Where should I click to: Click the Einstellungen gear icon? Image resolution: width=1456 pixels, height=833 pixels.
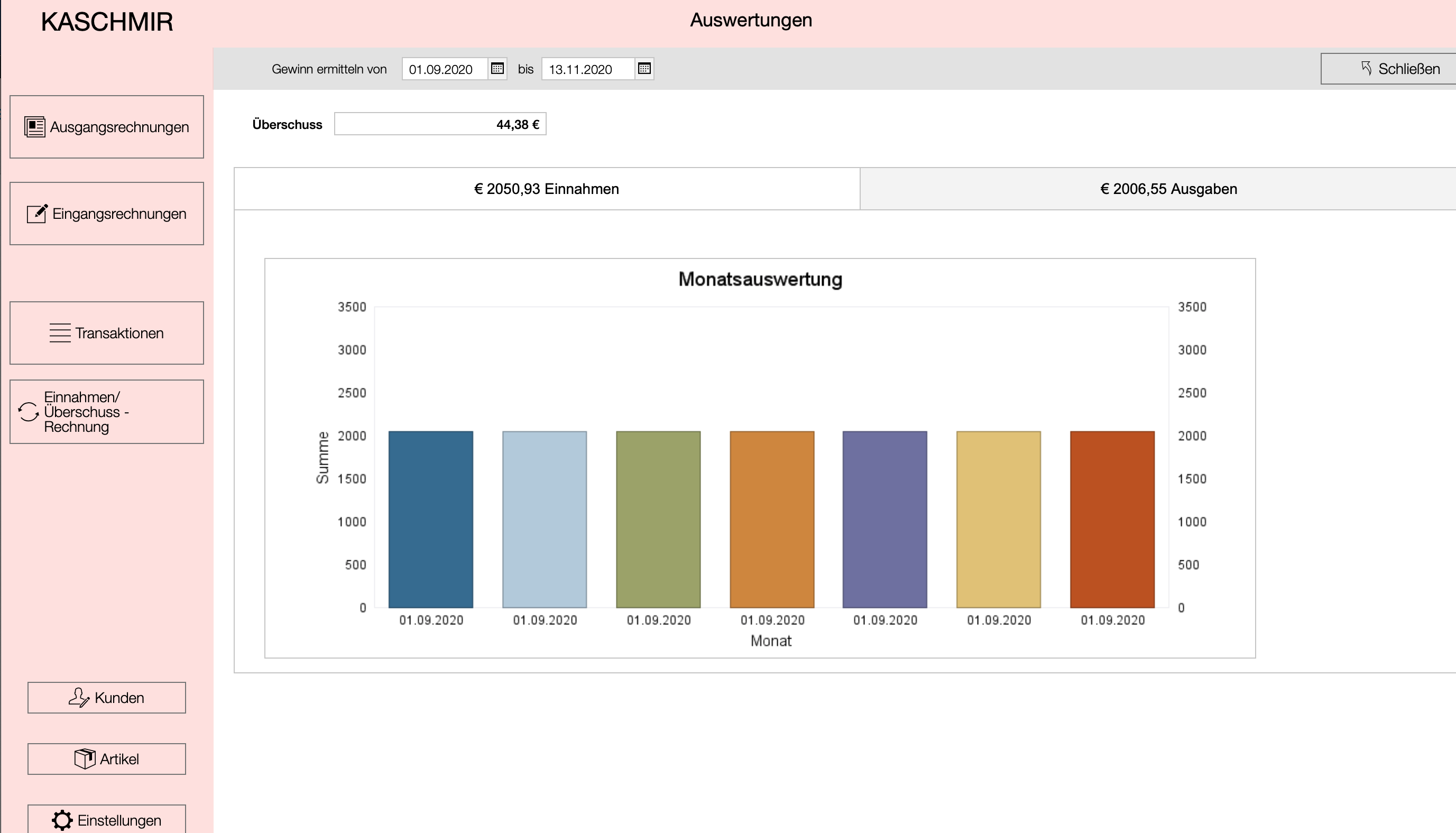click(x=62, y=820)
